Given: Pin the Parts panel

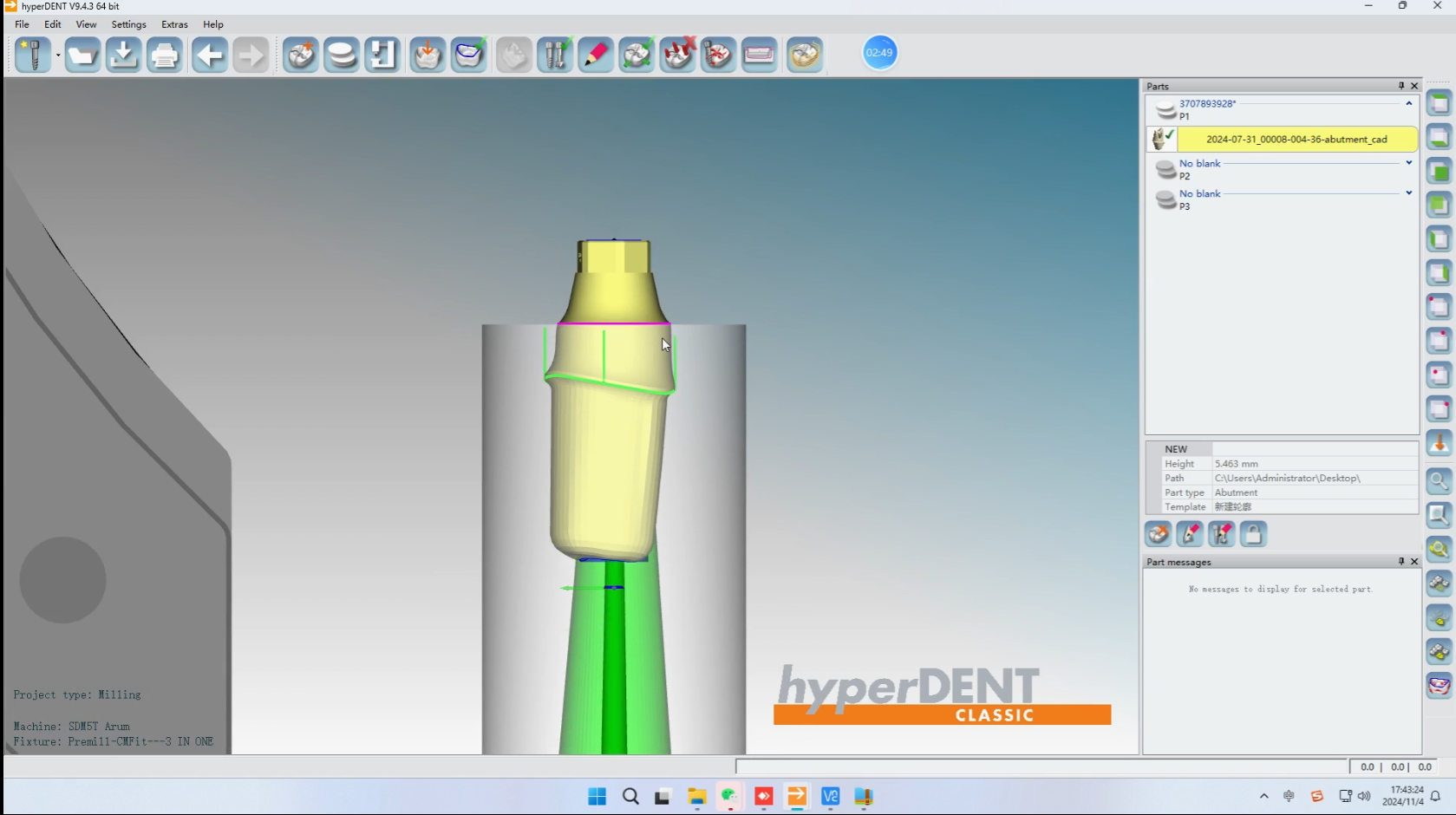Looking at the screenshot, I should pos(1401,86).
